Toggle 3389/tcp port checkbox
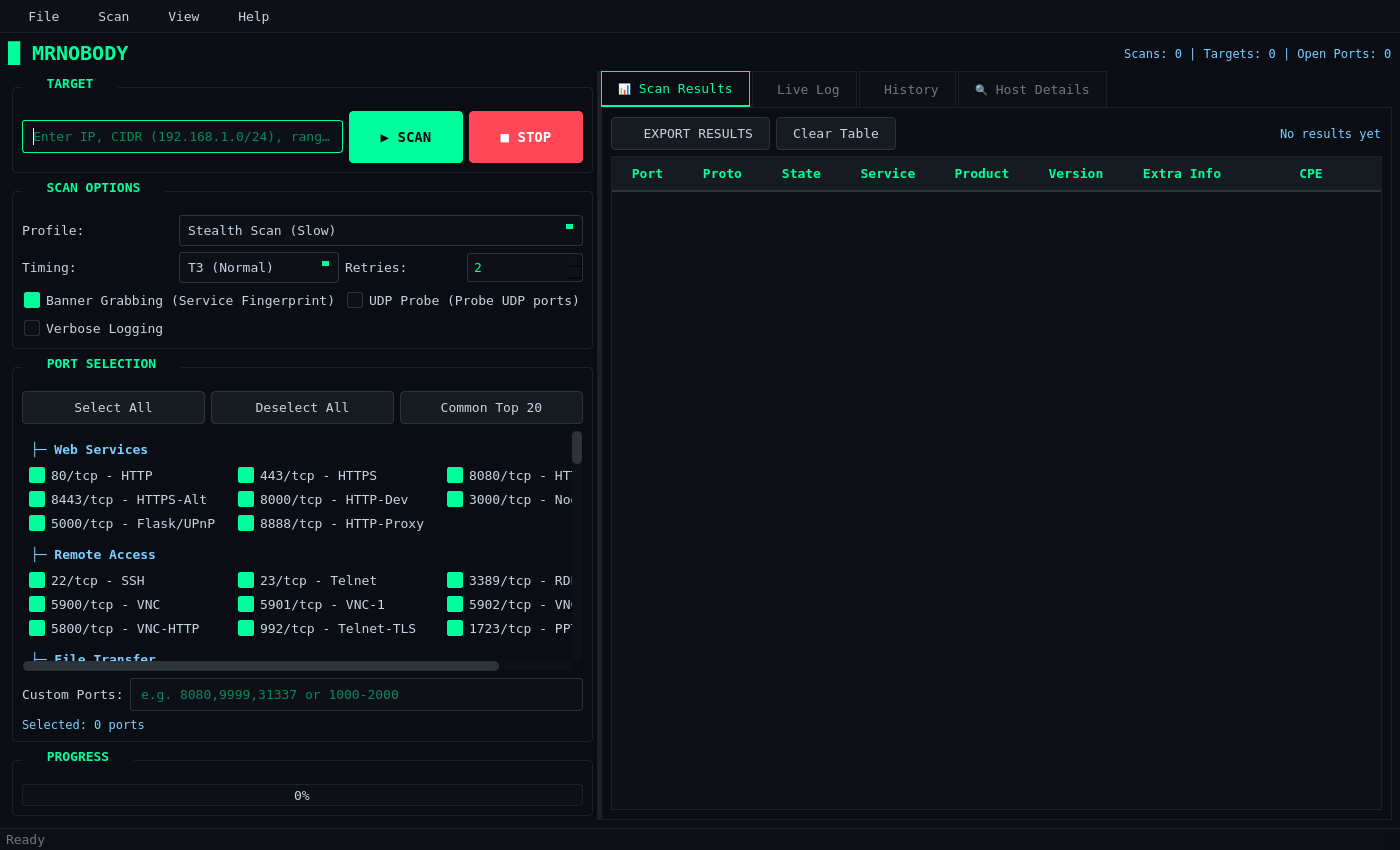Image resolution: width=1400 pixels, height=850 pixels. [x=455, y=580]
